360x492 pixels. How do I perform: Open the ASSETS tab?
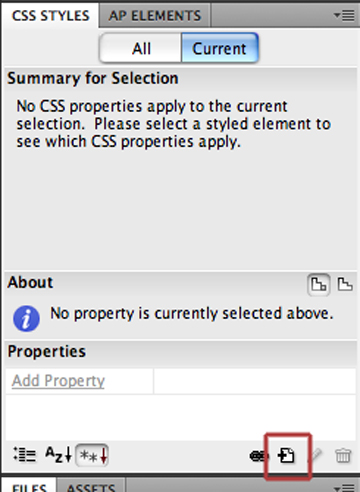pos(91,486)
